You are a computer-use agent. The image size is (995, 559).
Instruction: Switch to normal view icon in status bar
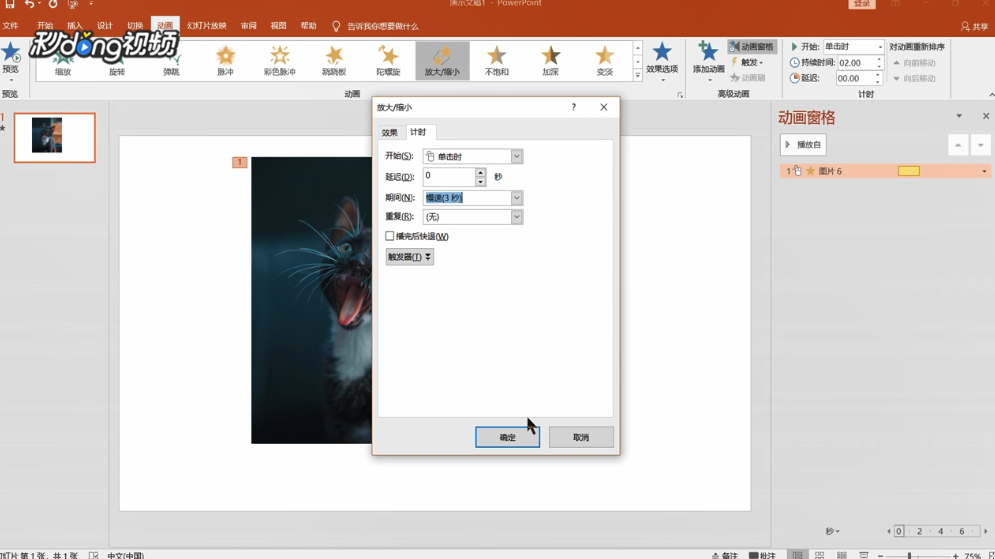coord(798,555)
